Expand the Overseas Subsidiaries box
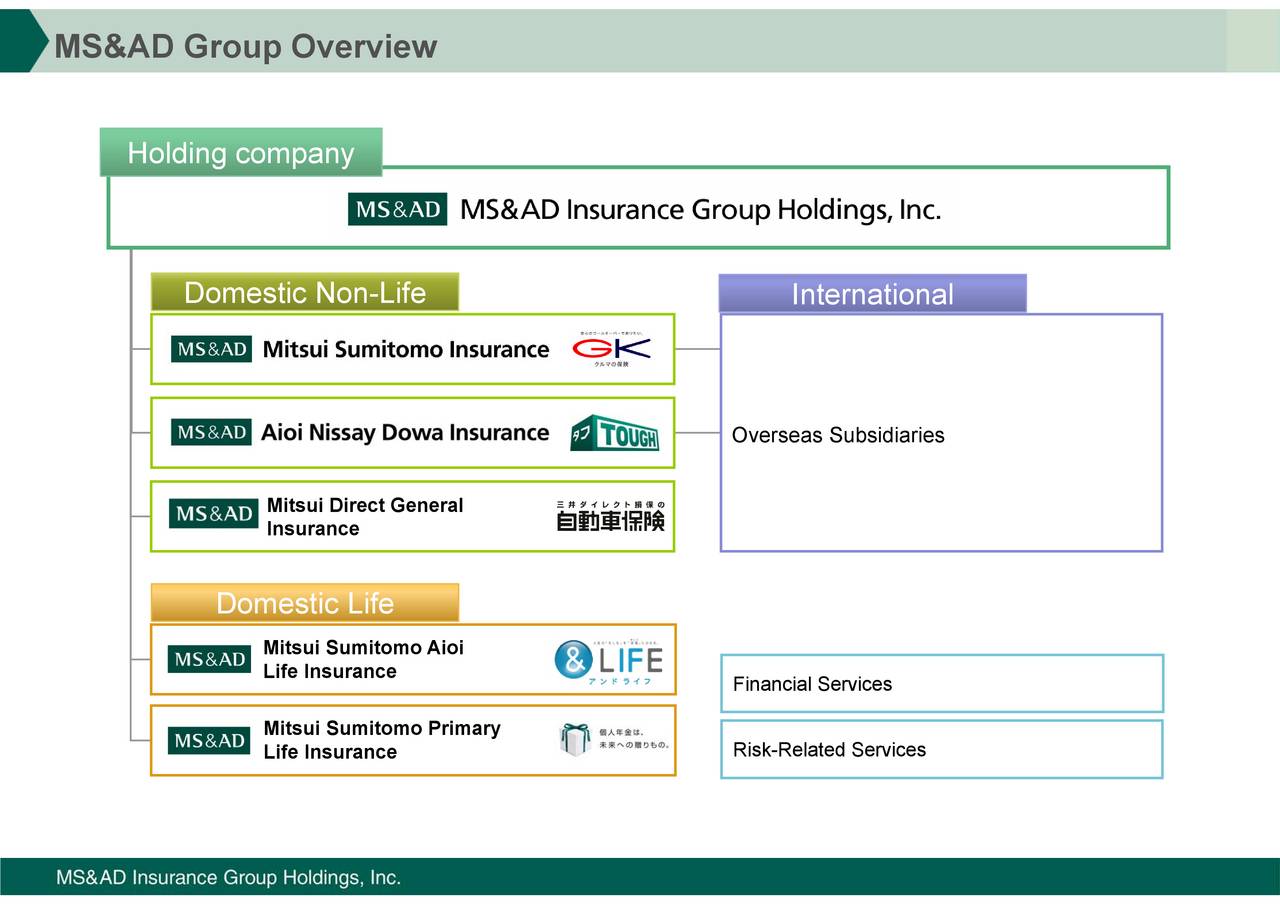Viewport: 1280px width, 905px height. (940, 434)
